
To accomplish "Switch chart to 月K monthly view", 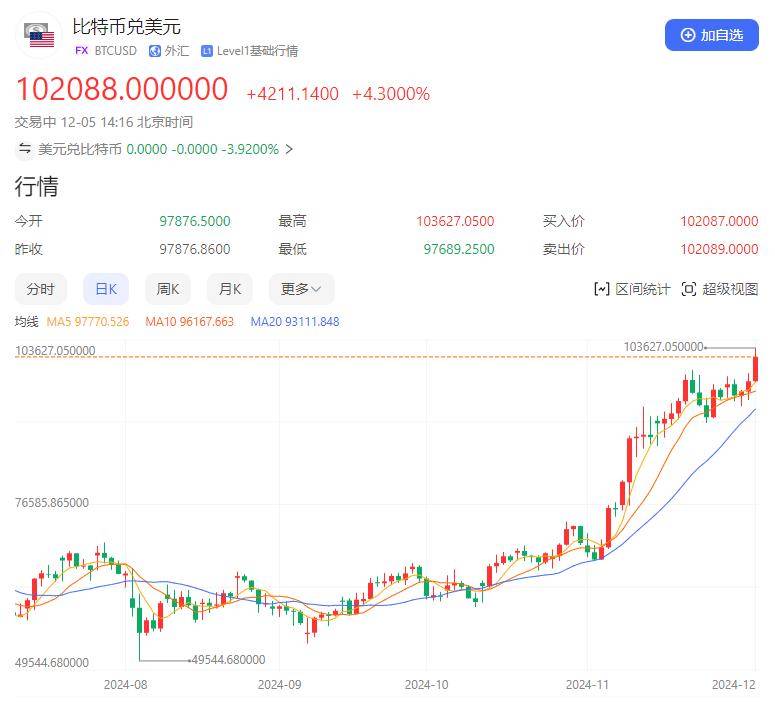I will coord(230,289).
